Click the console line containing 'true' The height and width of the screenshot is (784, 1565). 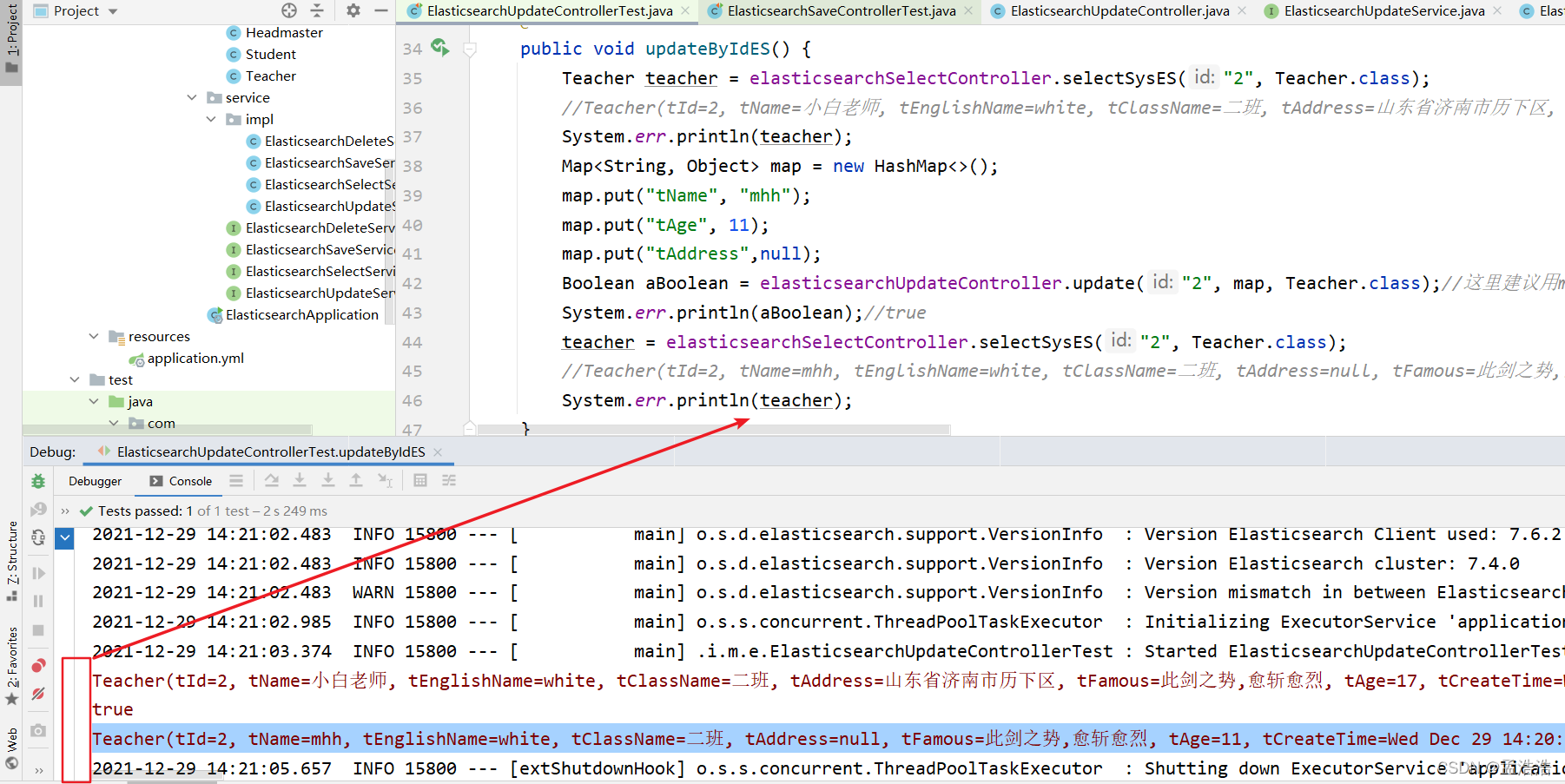[113, 709]
